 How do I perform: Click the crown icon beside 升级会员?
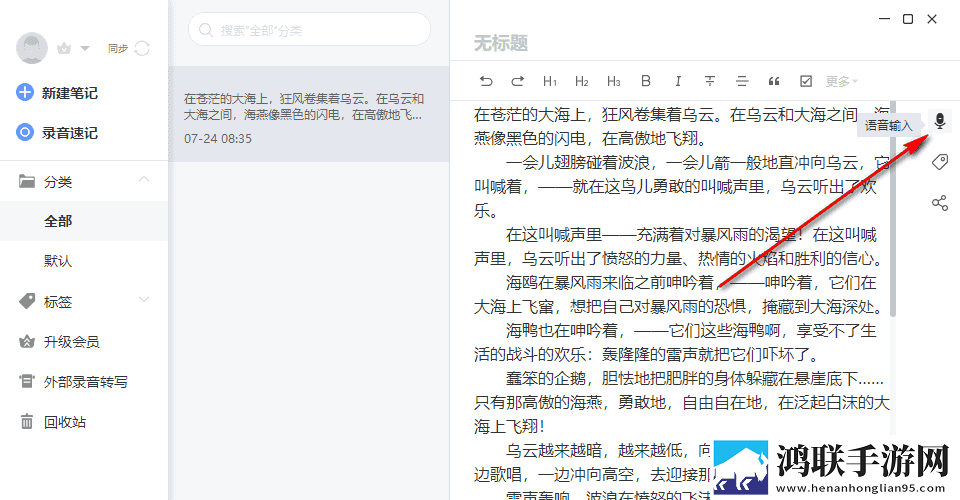point(27,341)
